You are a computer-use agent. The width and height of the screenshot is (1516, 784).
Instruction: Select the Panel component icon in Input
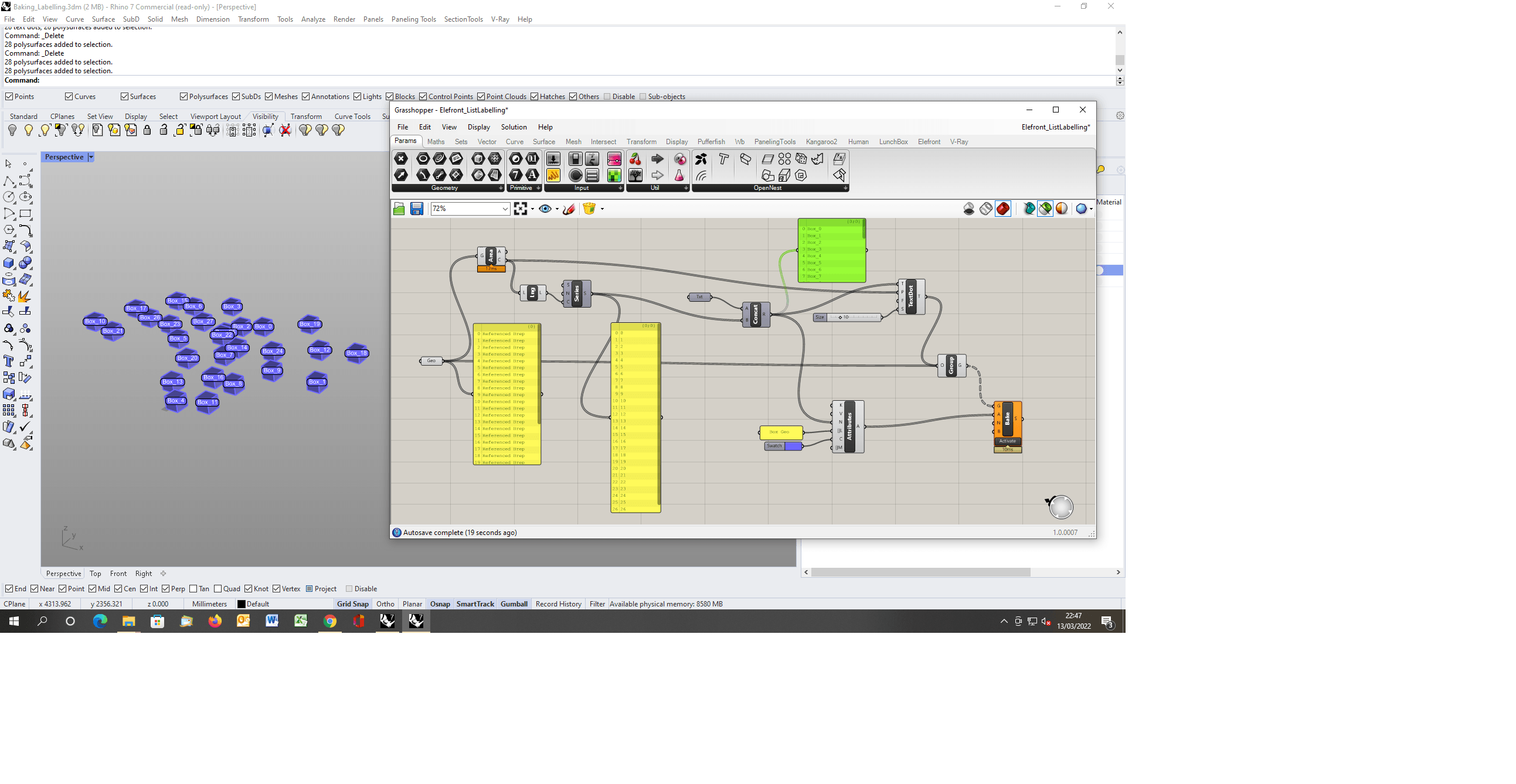(x=553, y=175)
